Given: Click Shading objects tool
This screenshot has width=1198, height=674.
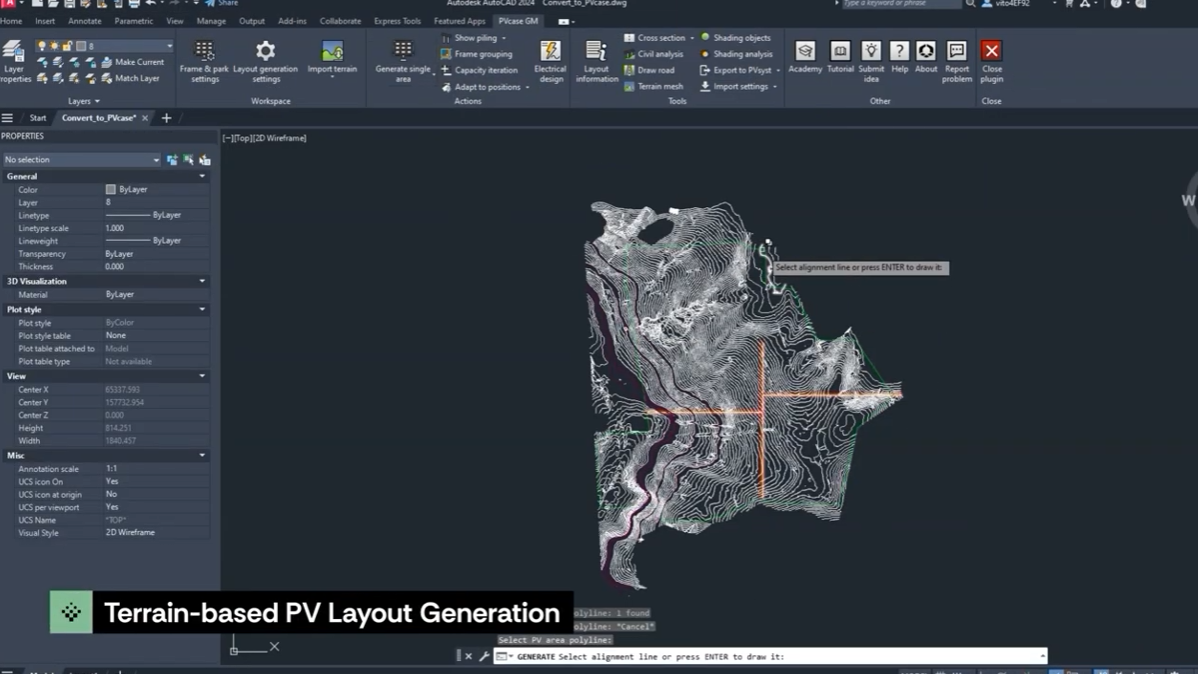Looking at the screenshot, I should coord(735,37).
